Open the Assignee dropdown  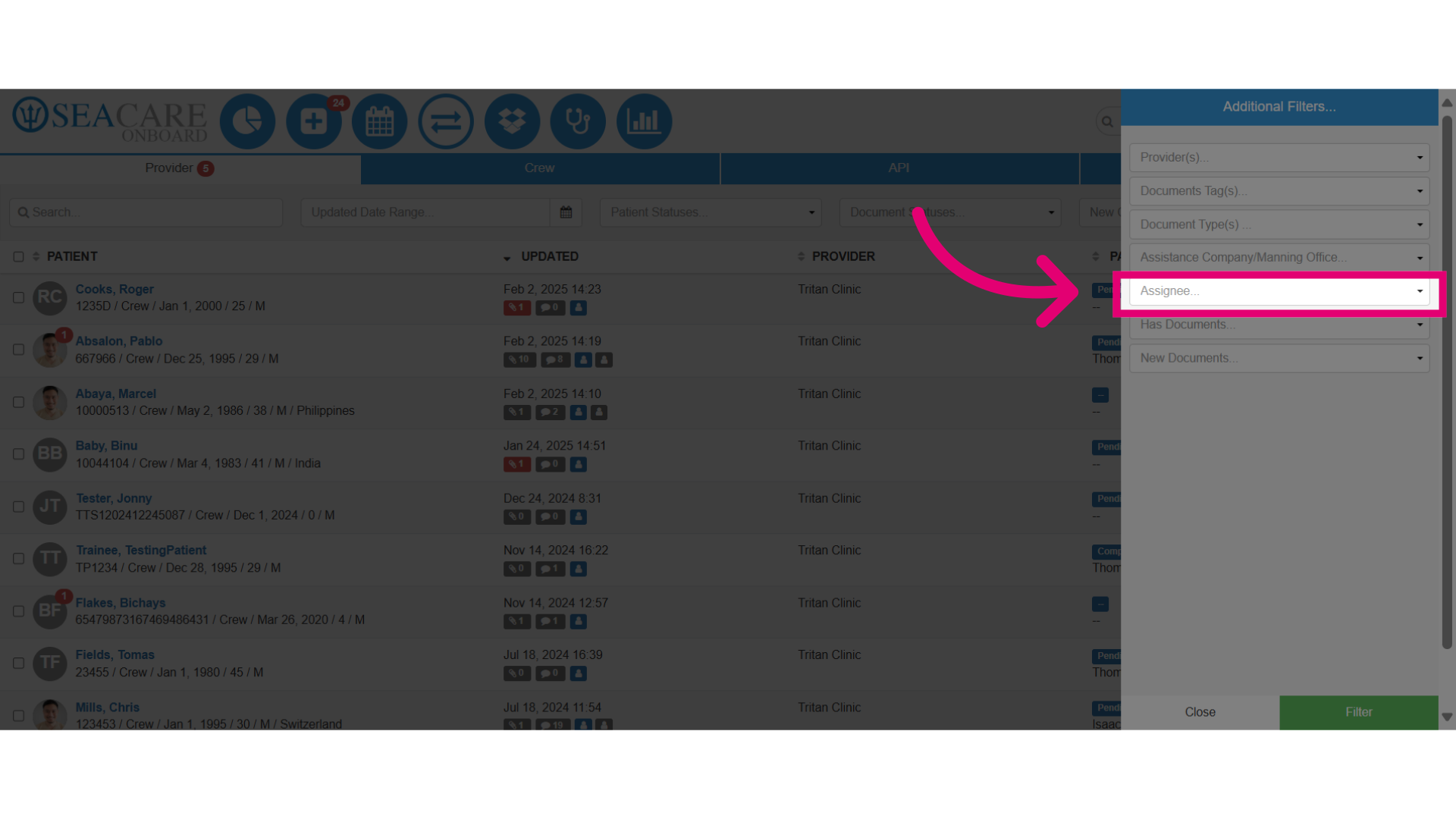tap(1279, 291)
